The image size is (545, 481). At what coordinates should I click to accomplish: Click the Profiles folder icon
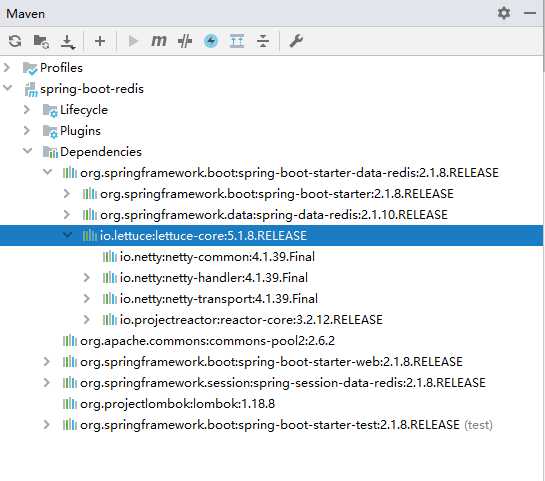point(30,68)
